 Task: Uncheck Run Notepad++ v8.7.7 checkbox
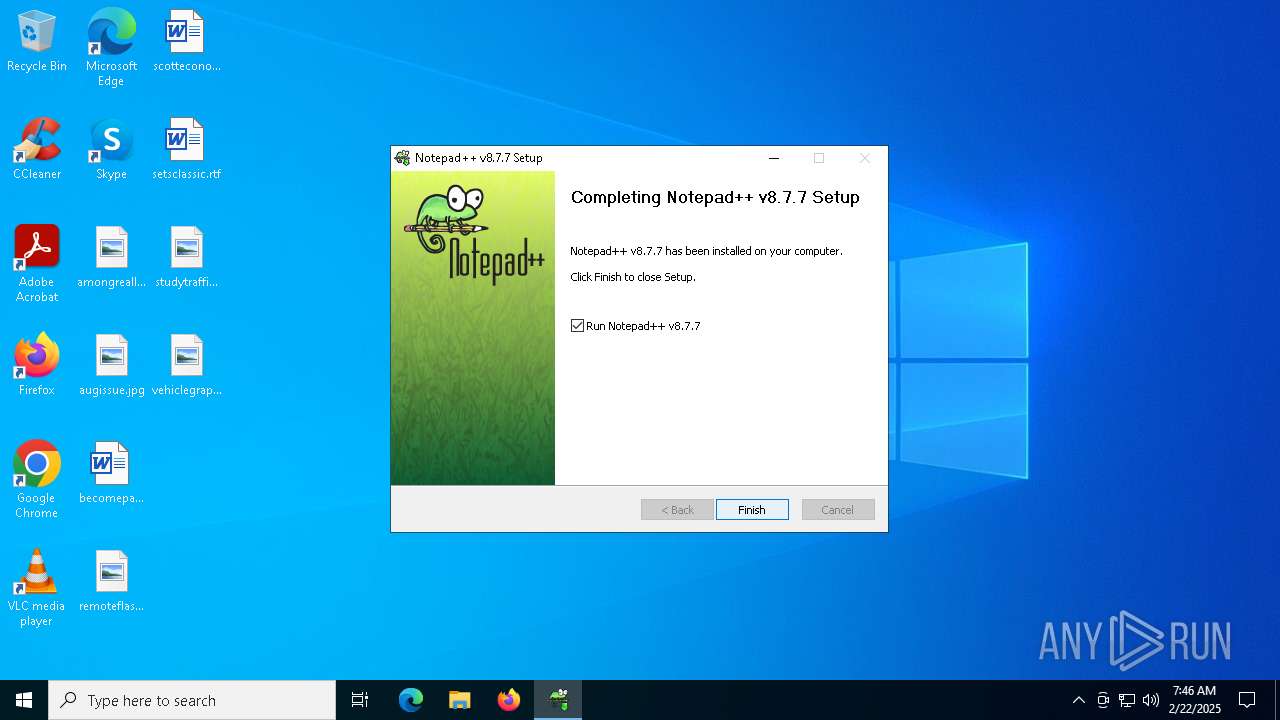pos(577,326)
